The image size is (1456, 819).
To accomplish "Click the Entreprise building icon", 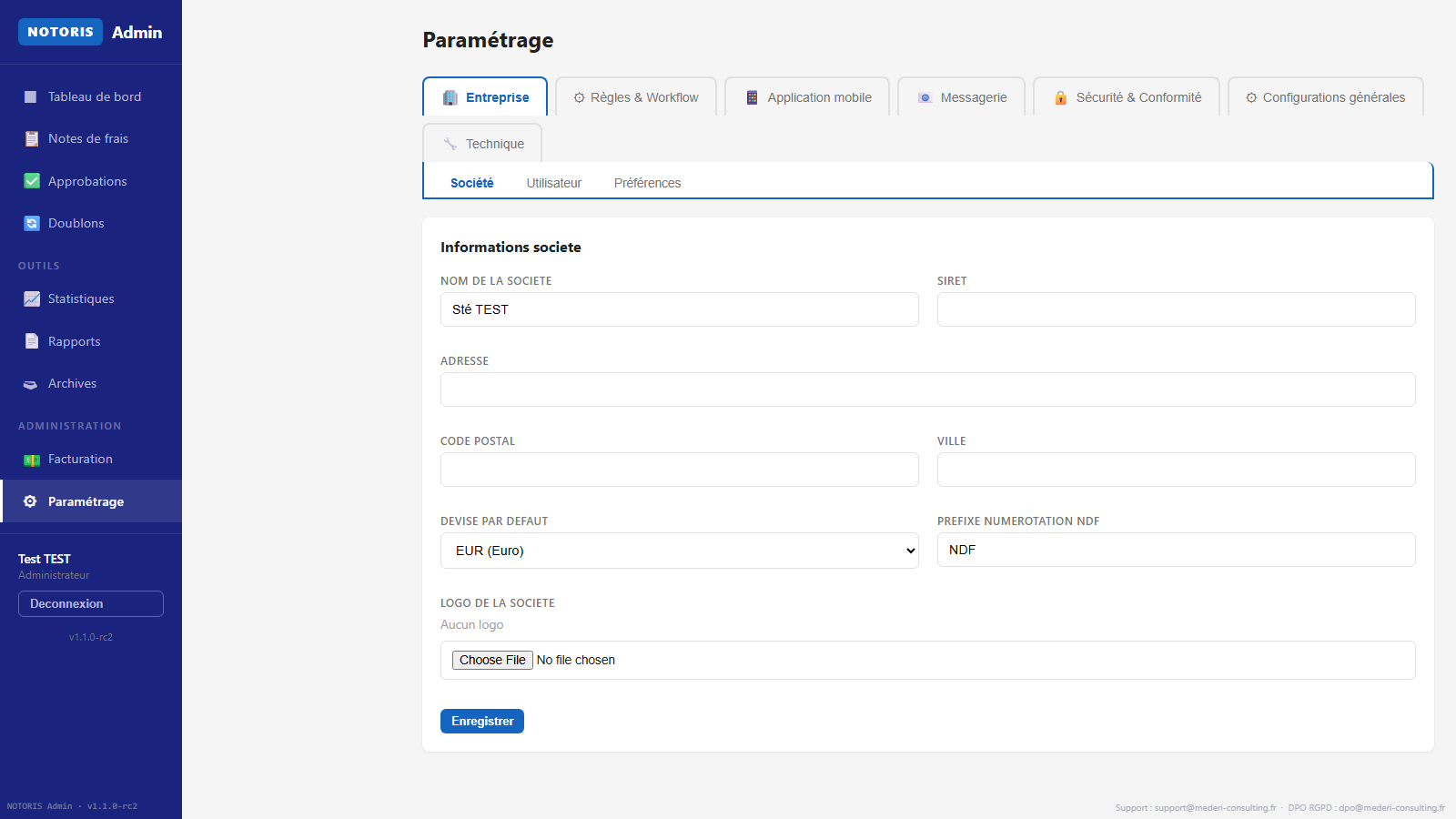I will (450, 97).
